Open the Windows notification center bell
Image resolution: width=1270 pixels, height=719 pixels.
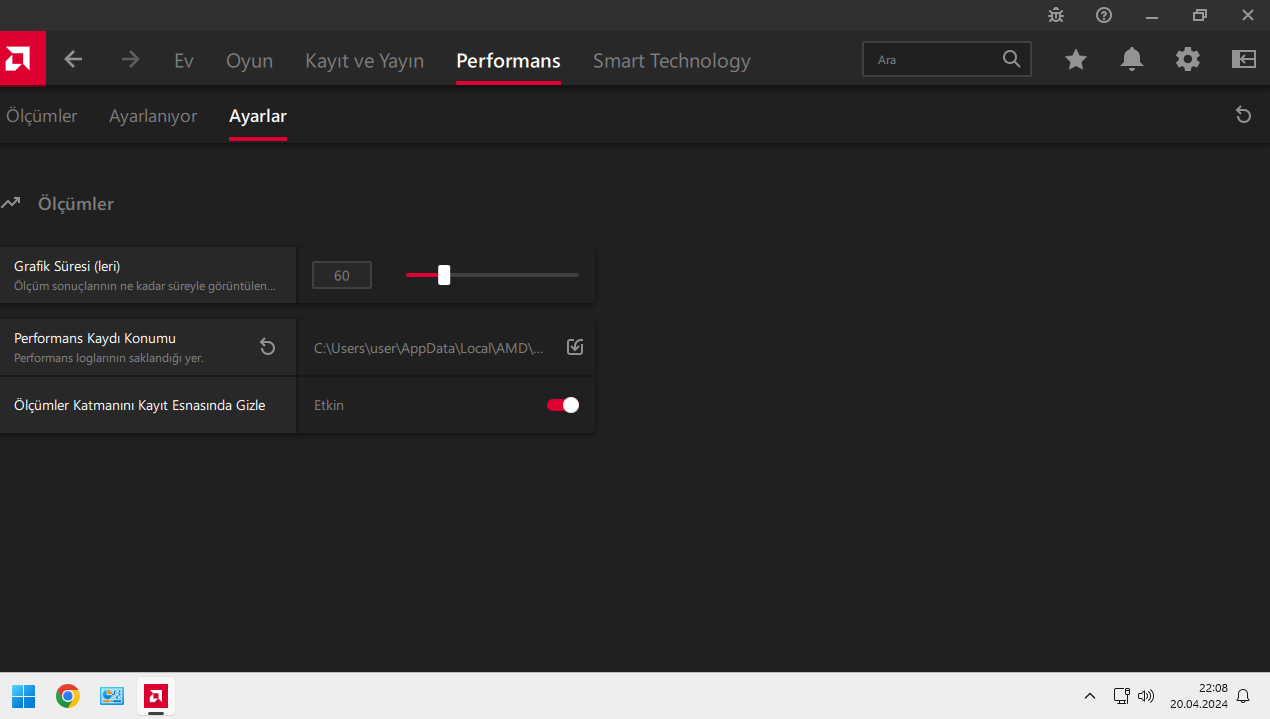pos(1243,696)
